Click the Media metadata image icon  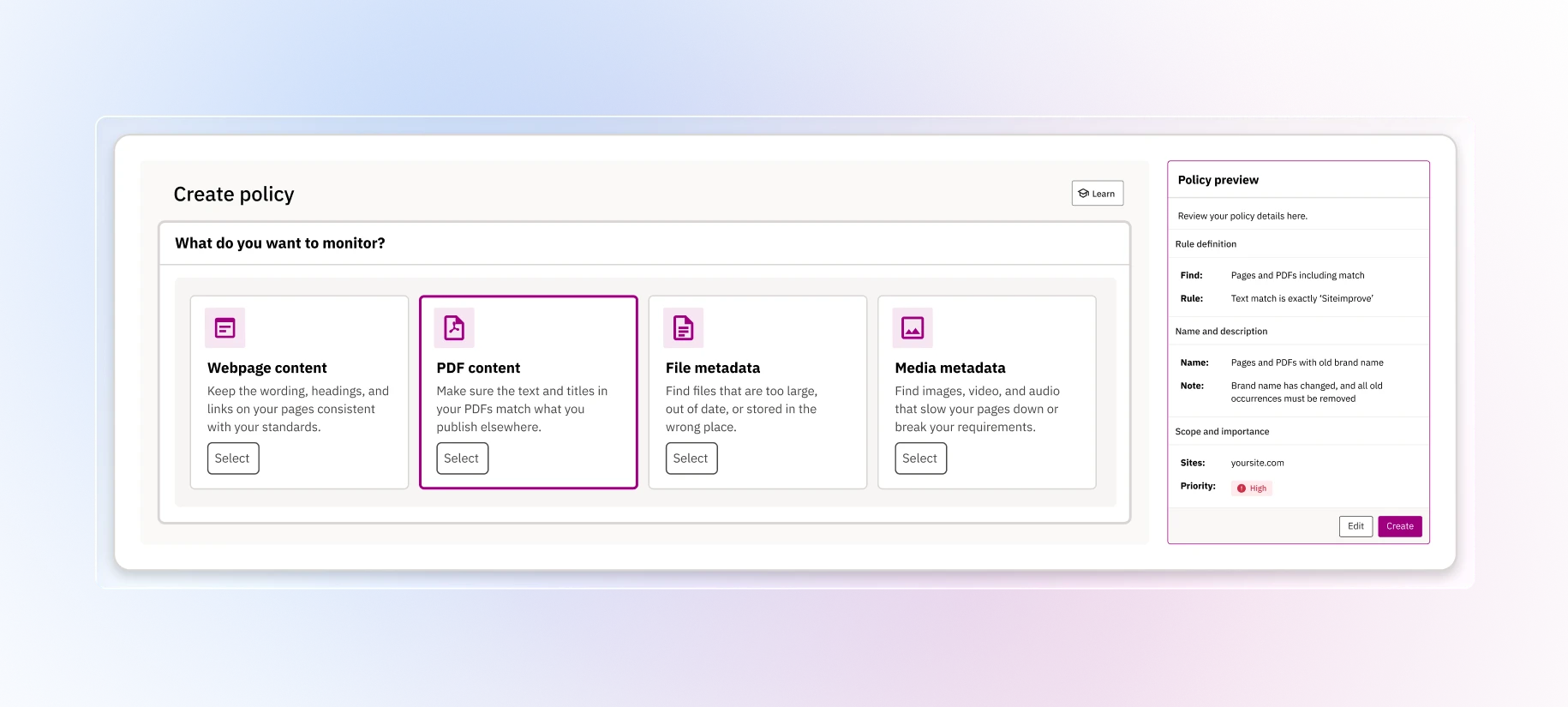[913, 327]
